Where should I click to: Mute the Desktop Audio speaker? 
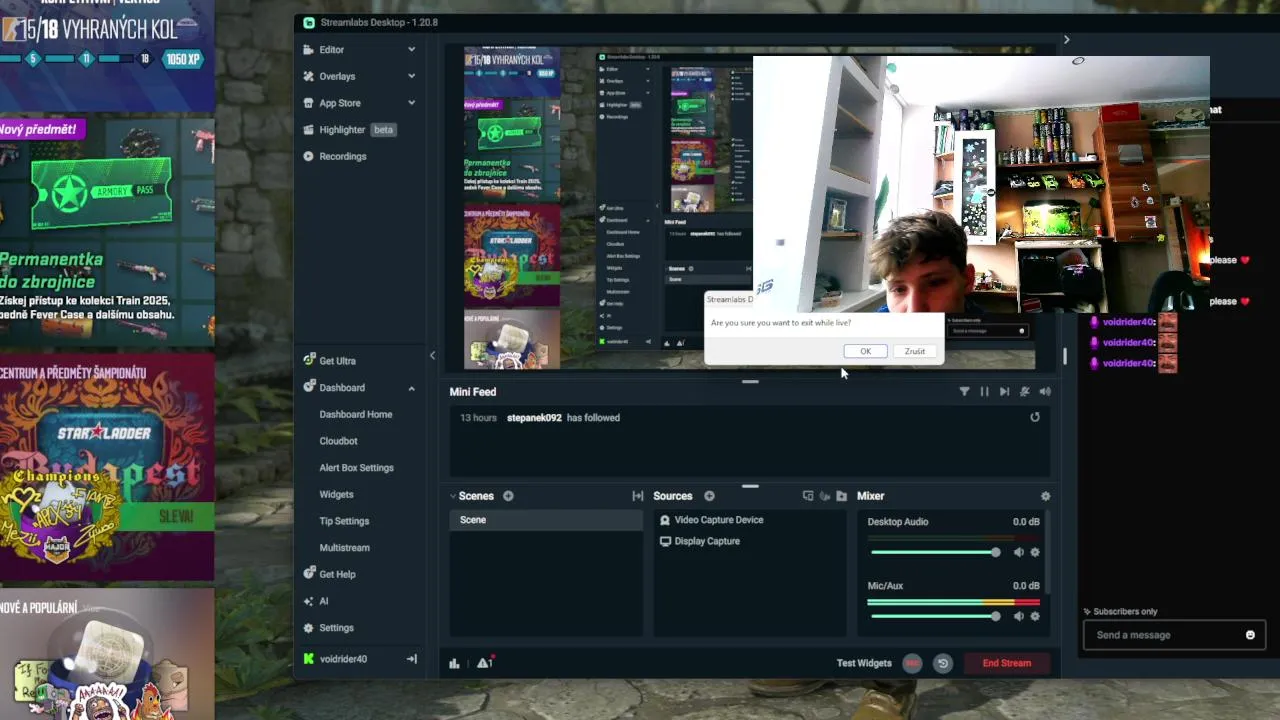(1019, 552)
